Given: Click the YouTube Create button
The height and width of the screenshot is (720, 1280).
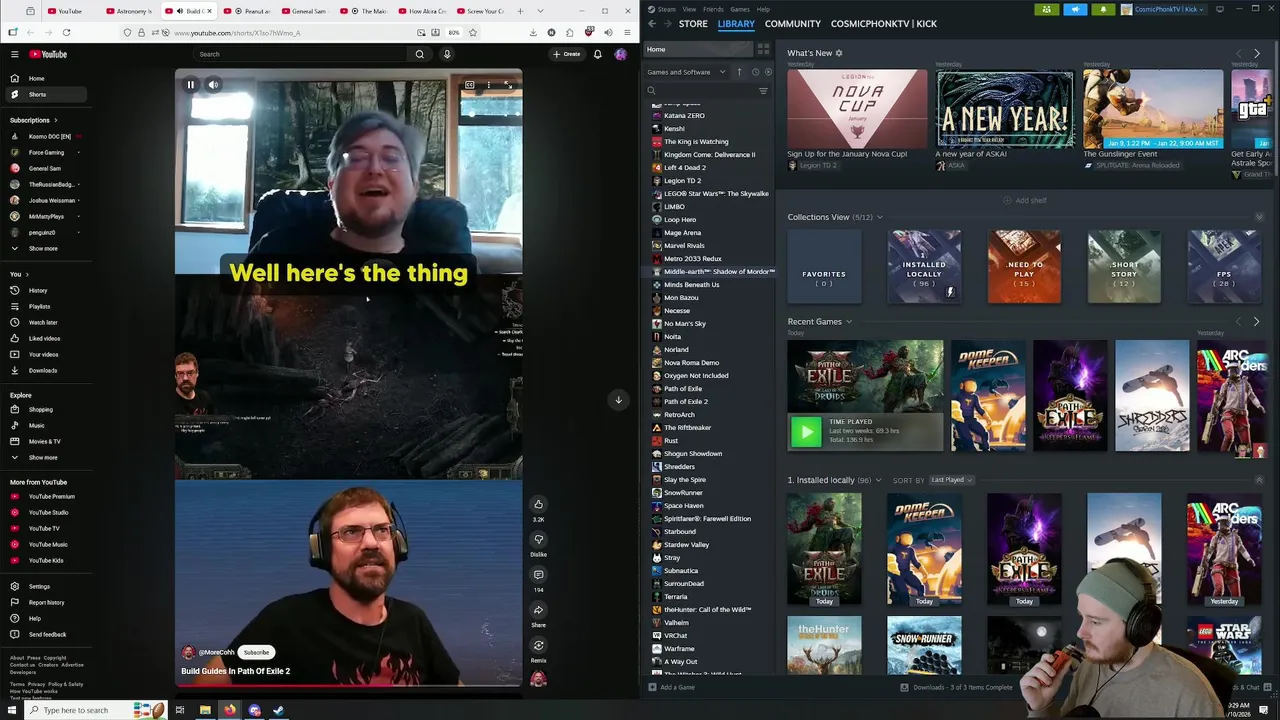Looking at the screenshot, I should [x=567, y=54].
